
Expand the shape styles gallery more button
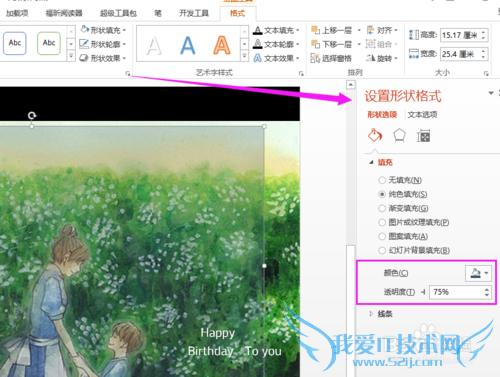pyautogui.click(x=71, y=56)
